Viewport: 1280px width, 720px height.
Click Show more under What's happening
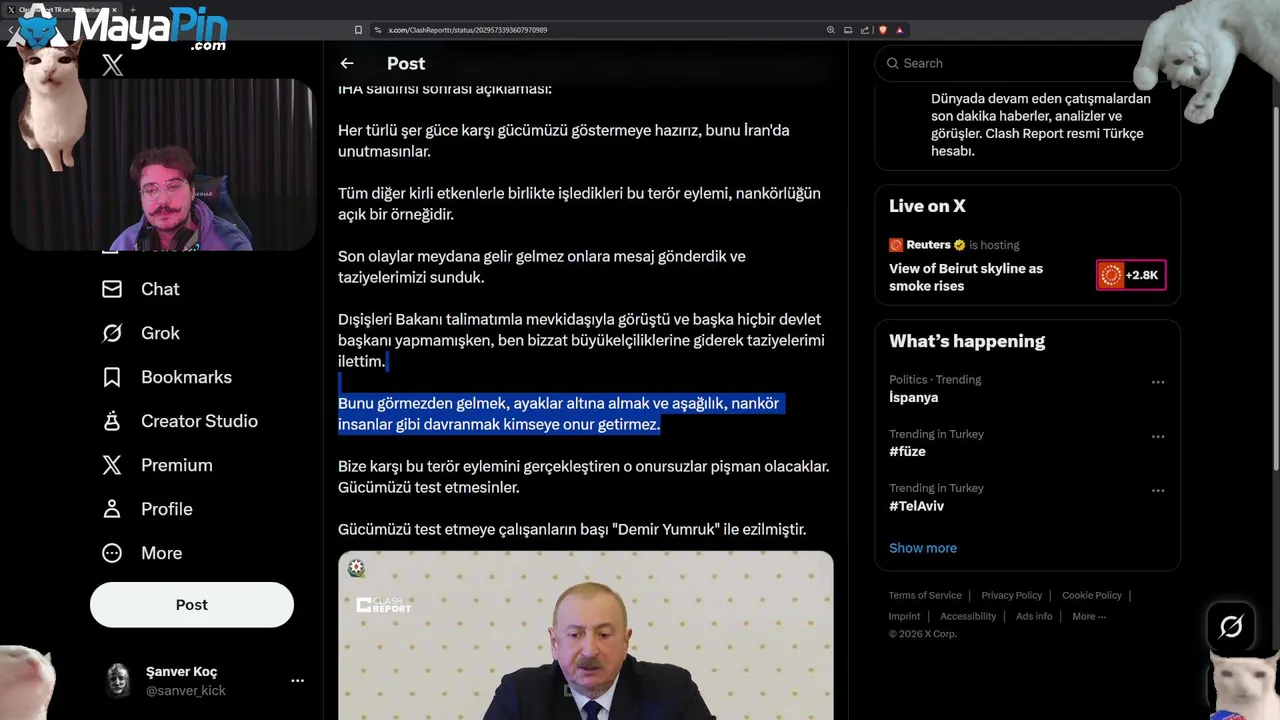click(923, 548)
